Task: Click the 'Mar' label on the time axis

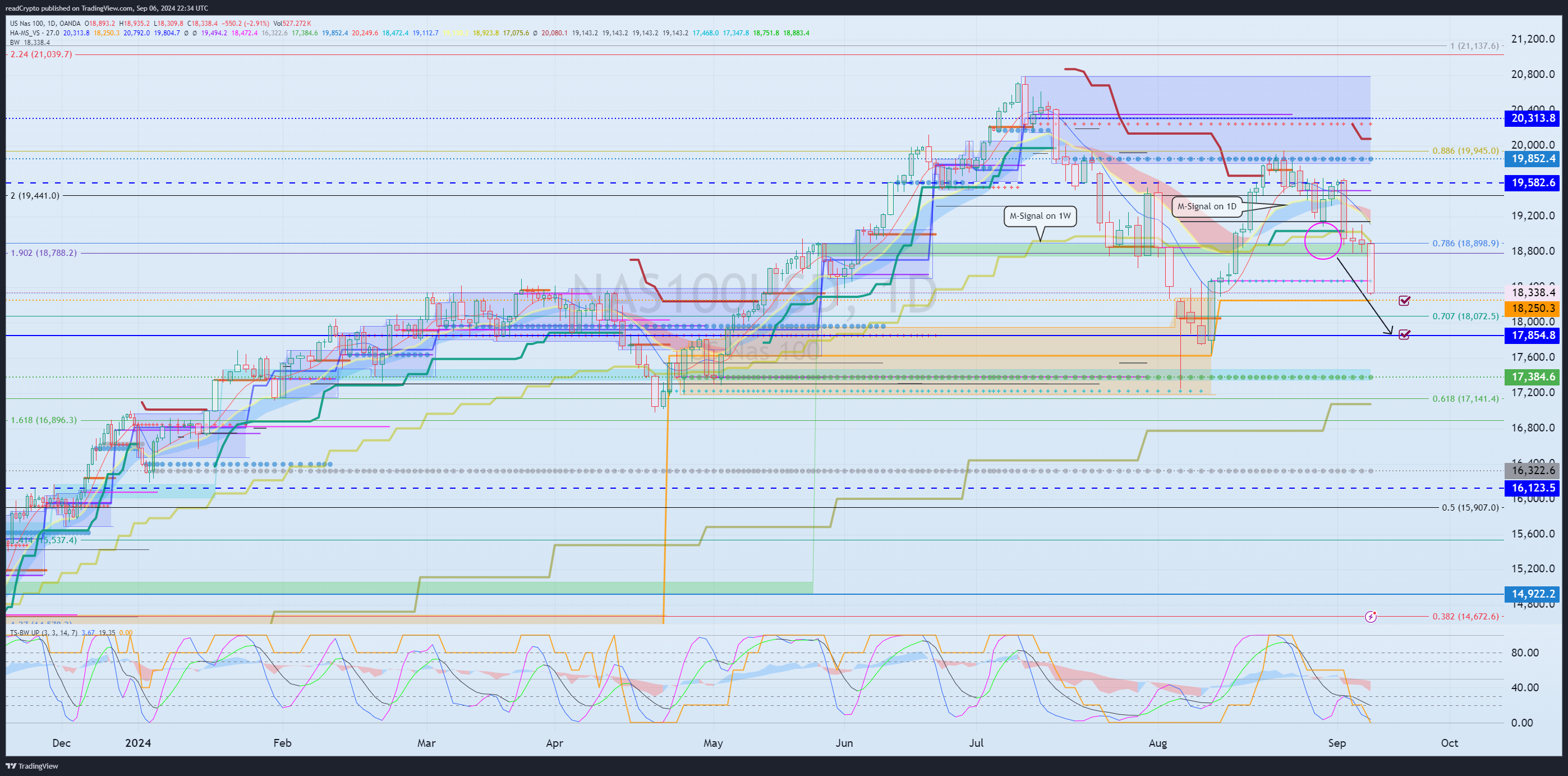Action: click(427, 743)
